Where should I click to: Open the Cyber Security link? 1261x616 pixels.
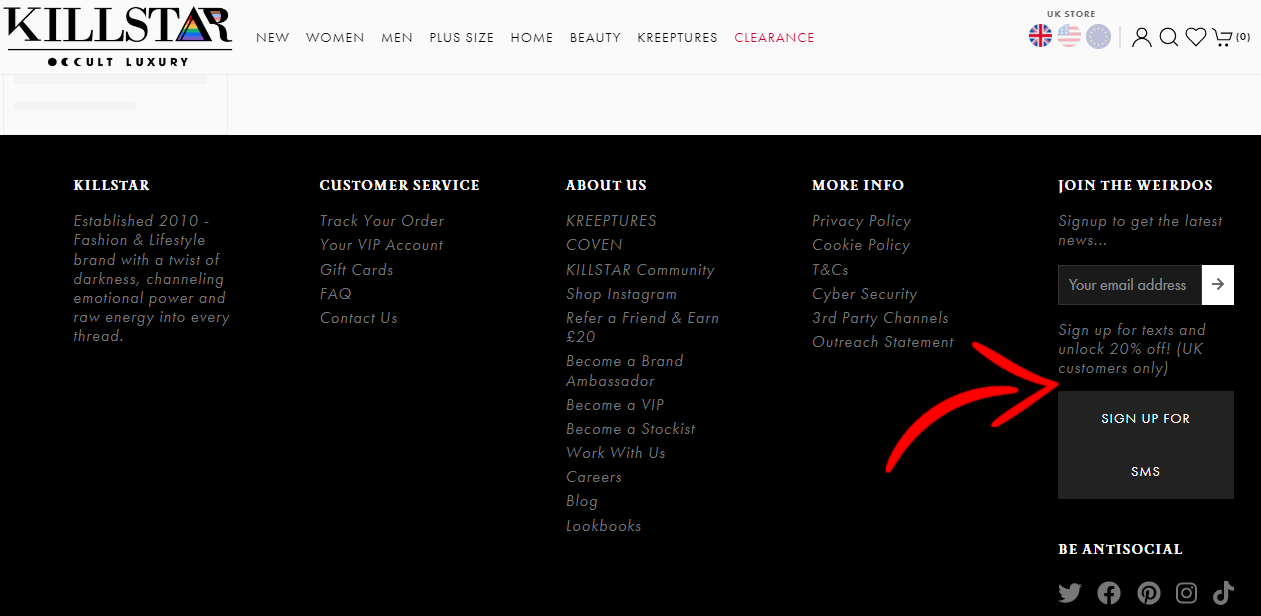click(864, 294)
